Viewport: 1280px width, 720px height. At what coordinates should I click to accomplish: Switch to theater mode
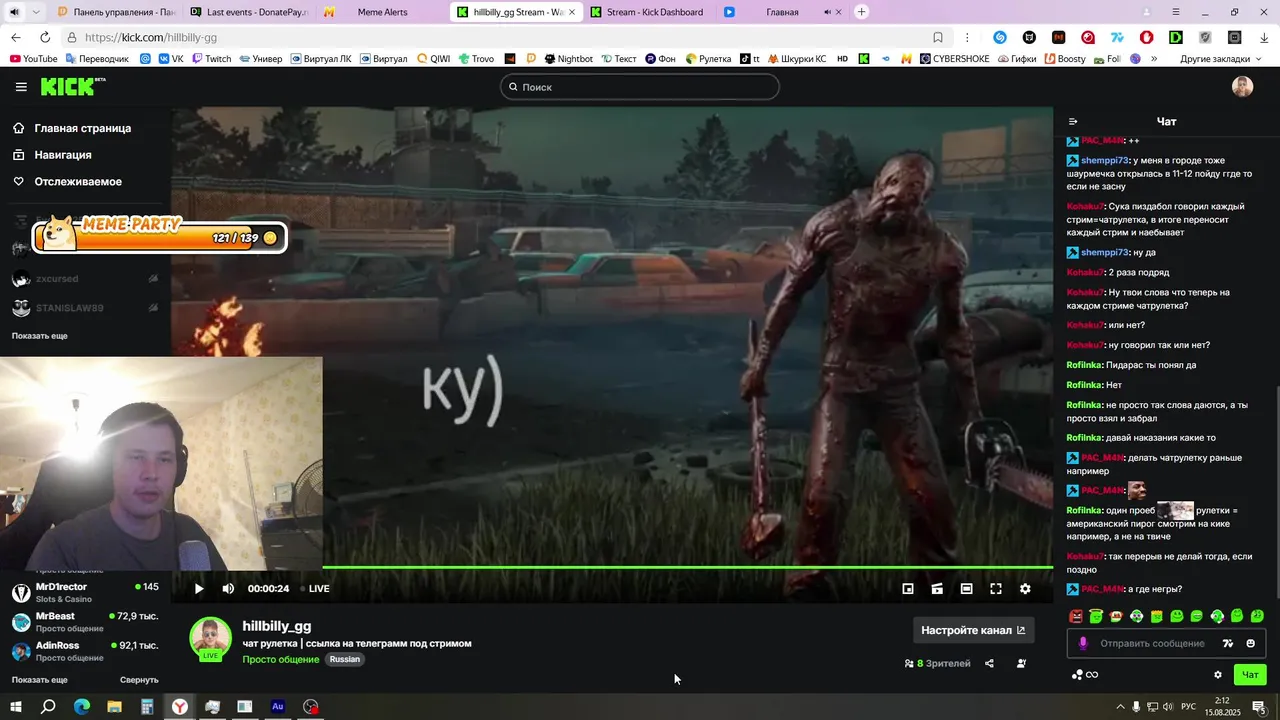[966, 589]
